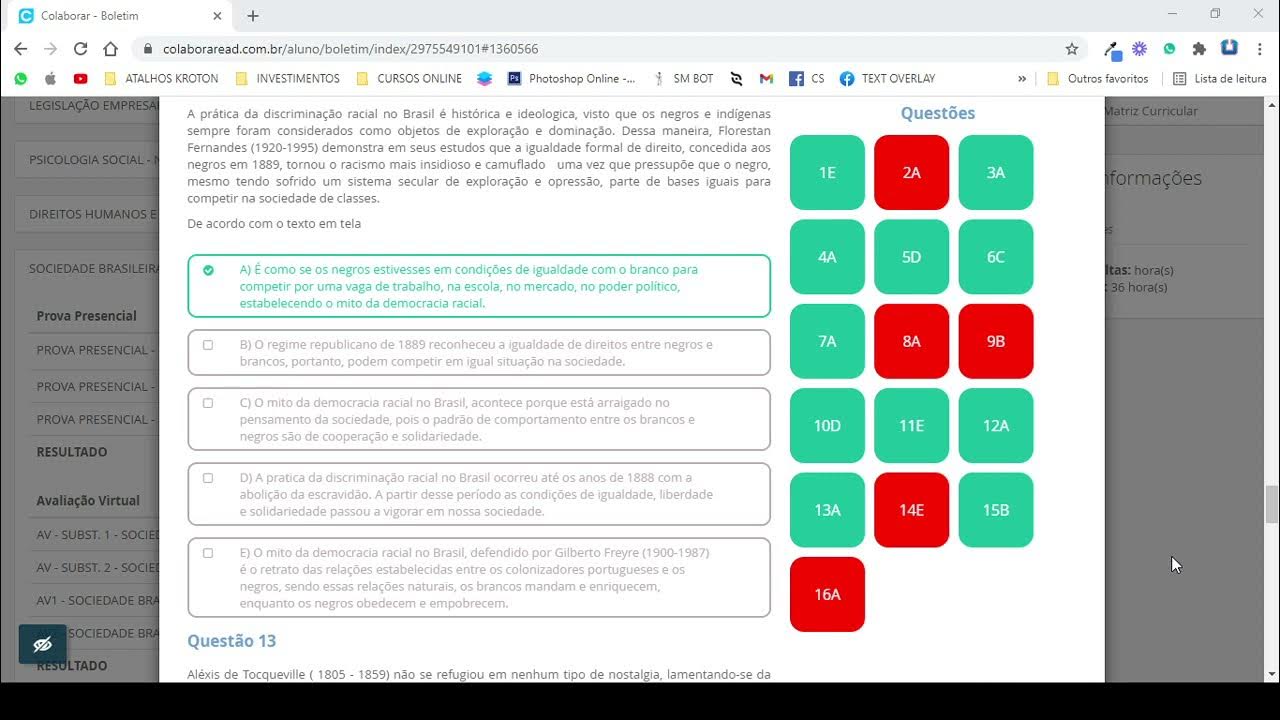Go back to the previous page
Viewport: 1280px width, 720px height.
[x=21, y=48]
